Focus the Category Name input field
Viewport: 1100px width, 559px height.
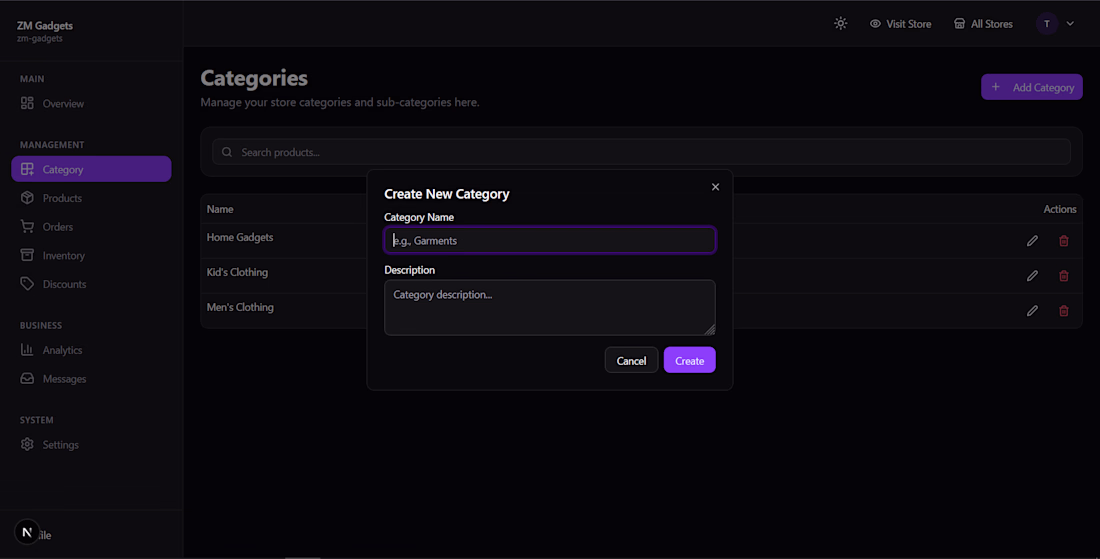coord(549,240)
